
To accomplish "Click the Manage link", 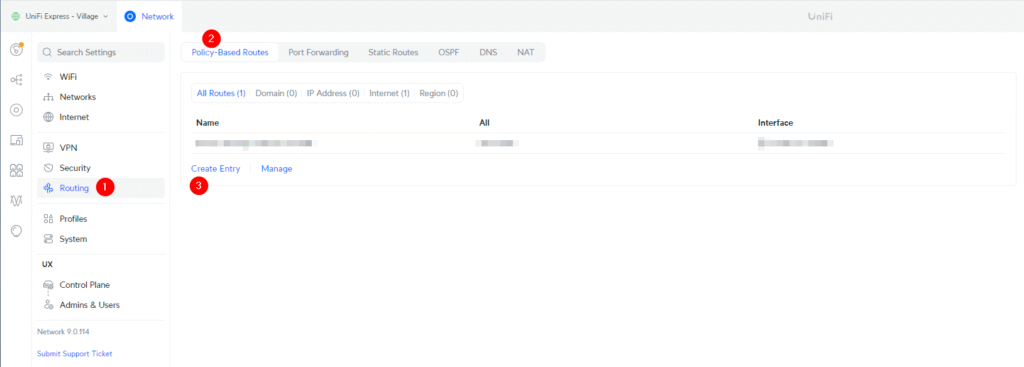I will coord(277,168).
